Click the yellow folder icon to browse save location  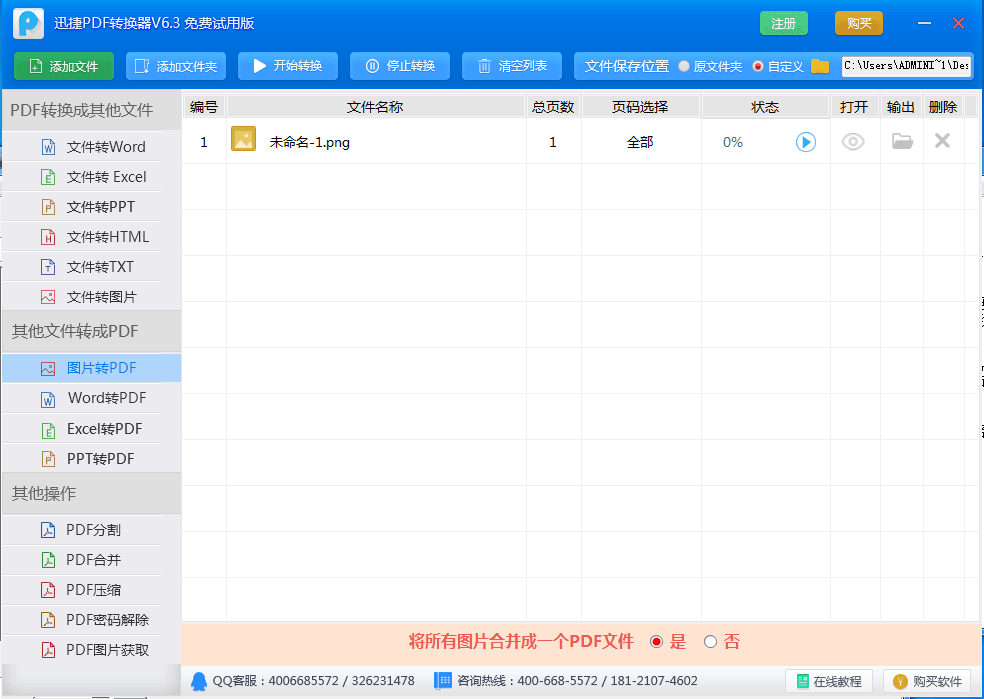(820, 66)
